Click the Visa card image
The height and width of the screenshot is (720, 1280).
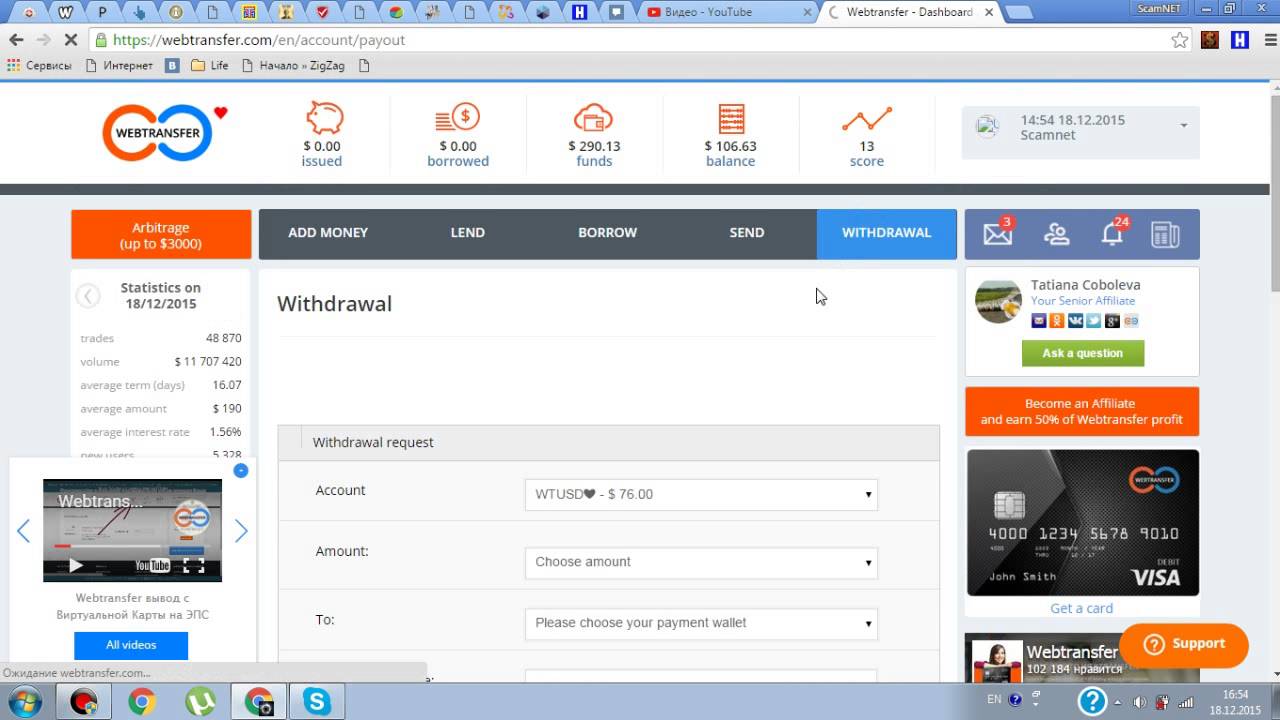[1082, 522]
